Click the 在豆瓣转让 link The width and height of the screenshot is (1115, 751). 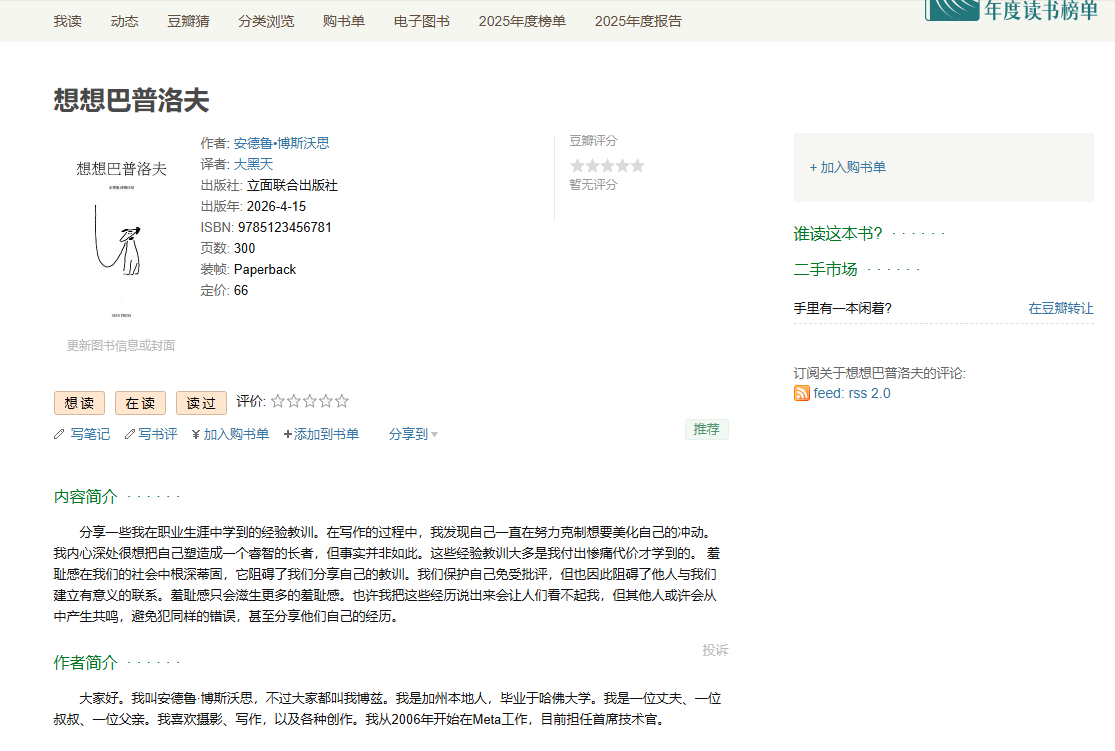pos(1060,308)
